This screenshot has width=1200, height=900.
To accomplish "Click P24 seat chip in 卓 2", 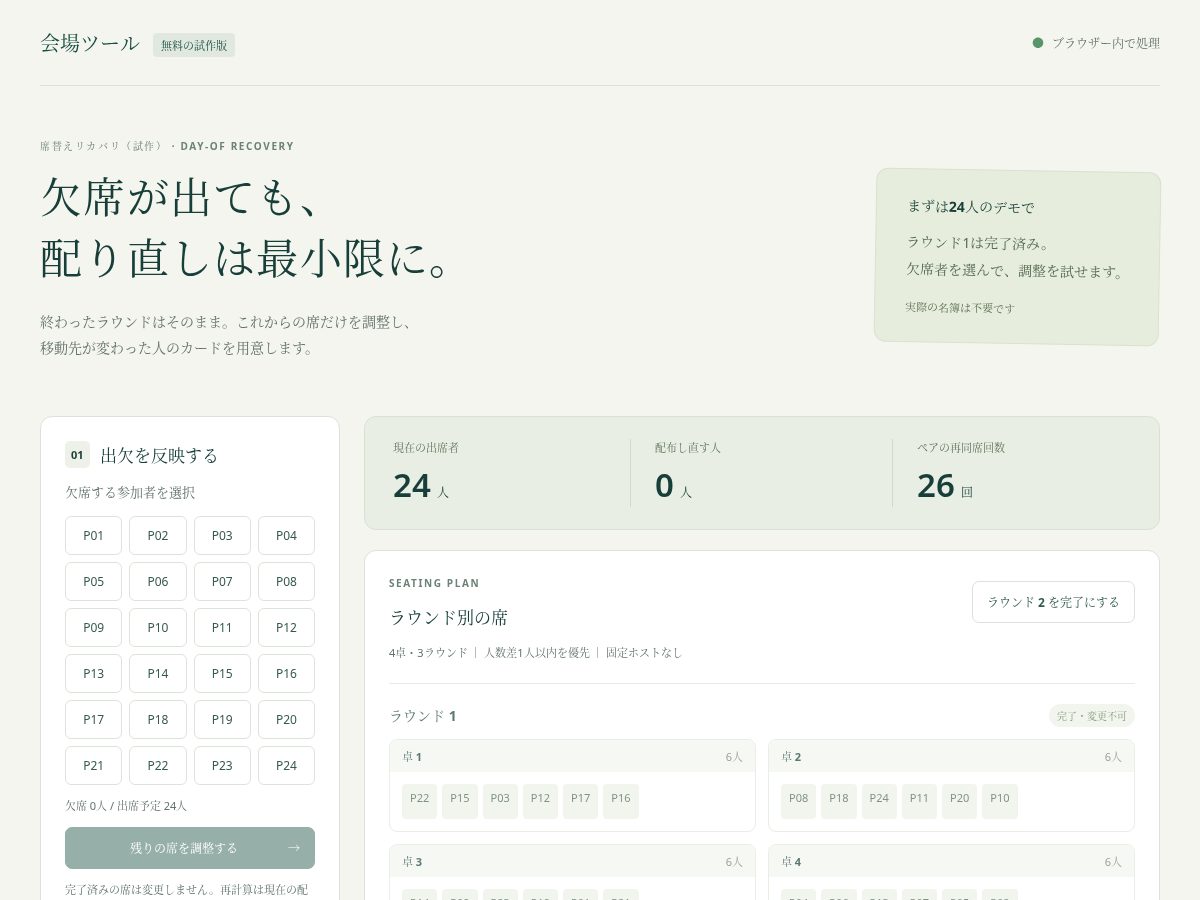I will tap(879, 802).
